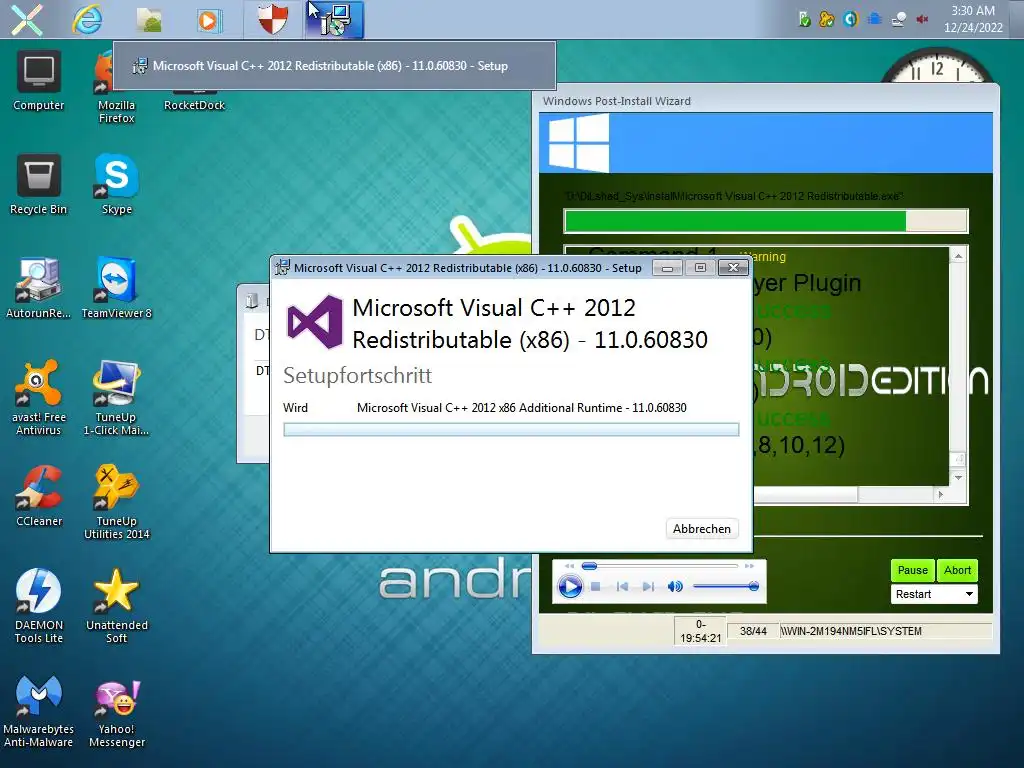Open TuneUp 1-Click Maintenance shortcut
Viewport: 1024px width, 768px height.
[x=116, y=398]
